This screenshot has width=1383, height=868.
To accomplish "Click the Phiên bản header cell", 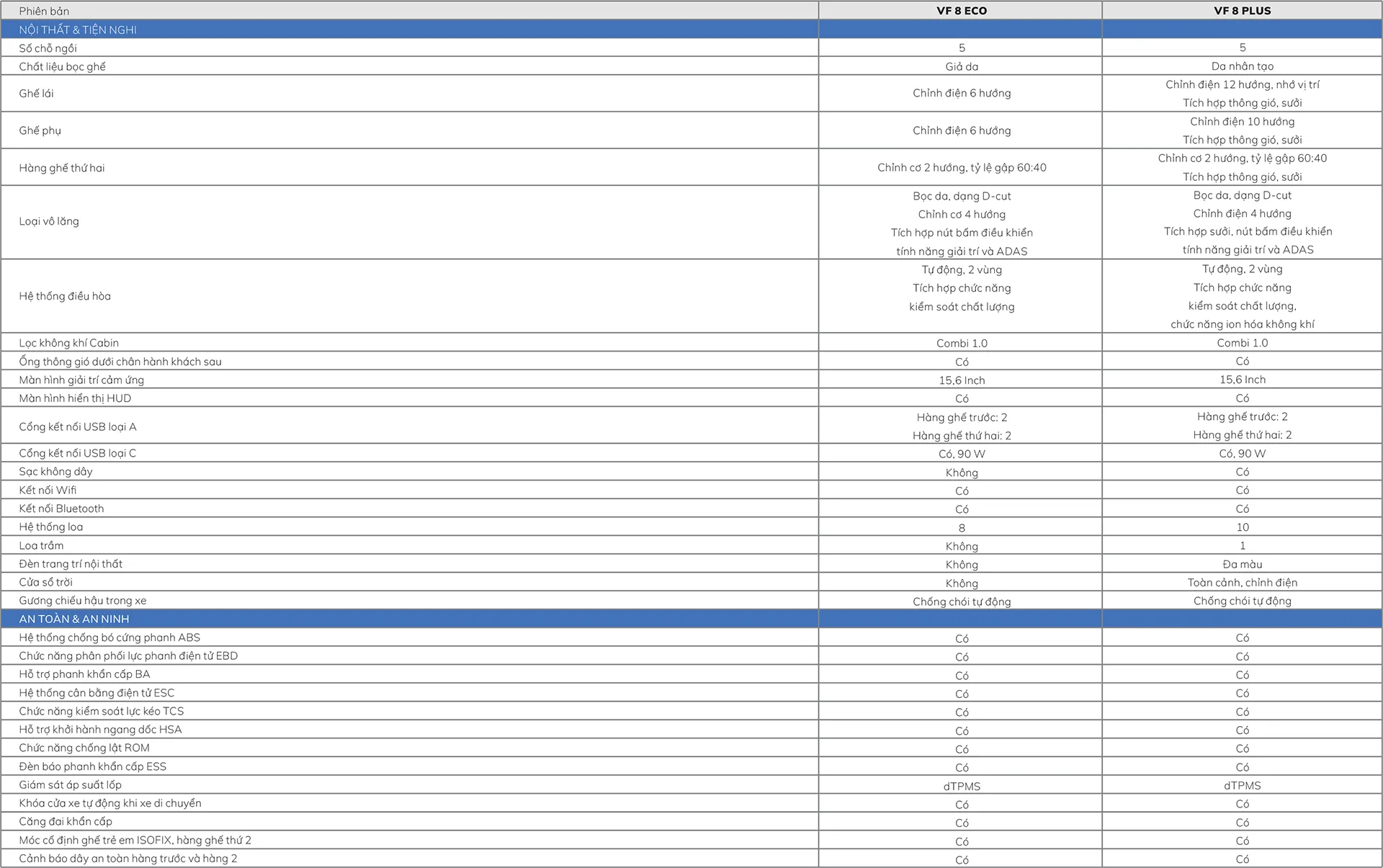I will [x=44, y=11].
